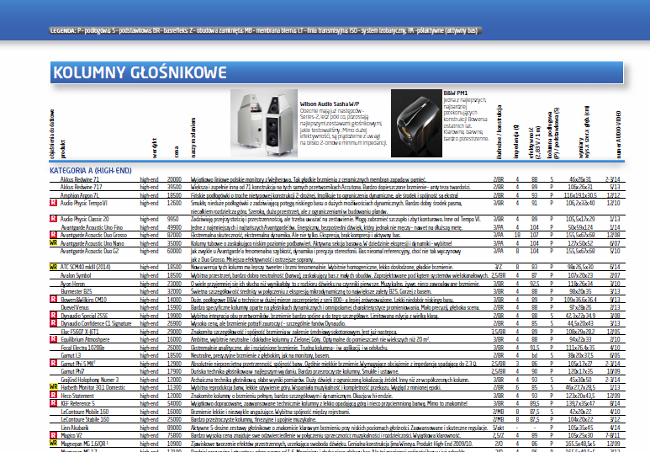Screen dimensions: 650x452
Task: Click the Avantgarde Acoustic Uno Fino product name
Action: (92, 227)
